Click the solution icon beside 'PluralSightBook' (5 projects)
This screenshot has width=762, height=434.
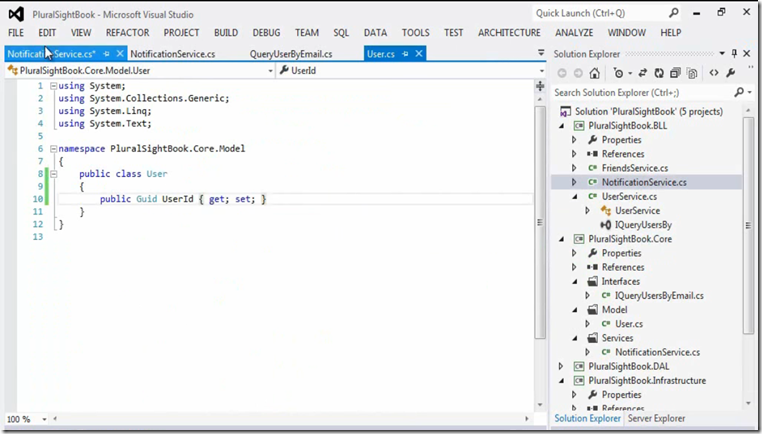565,112
